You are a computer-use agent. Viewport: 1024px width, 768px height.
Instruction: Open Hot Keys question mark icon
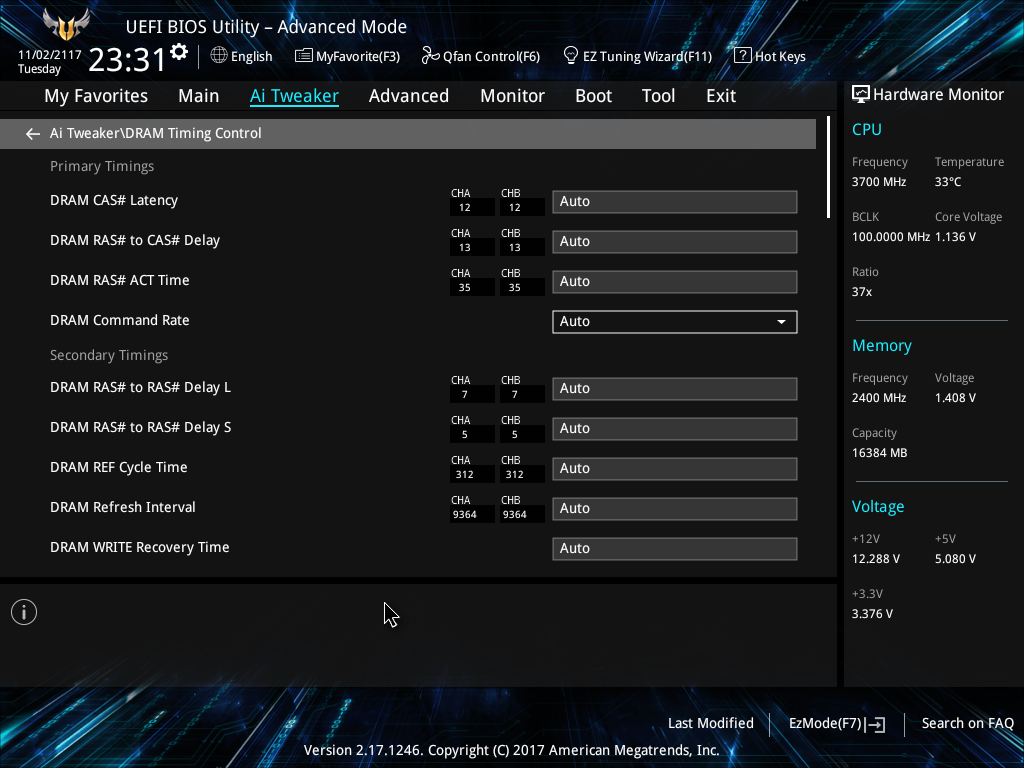(x=742, y=56)
